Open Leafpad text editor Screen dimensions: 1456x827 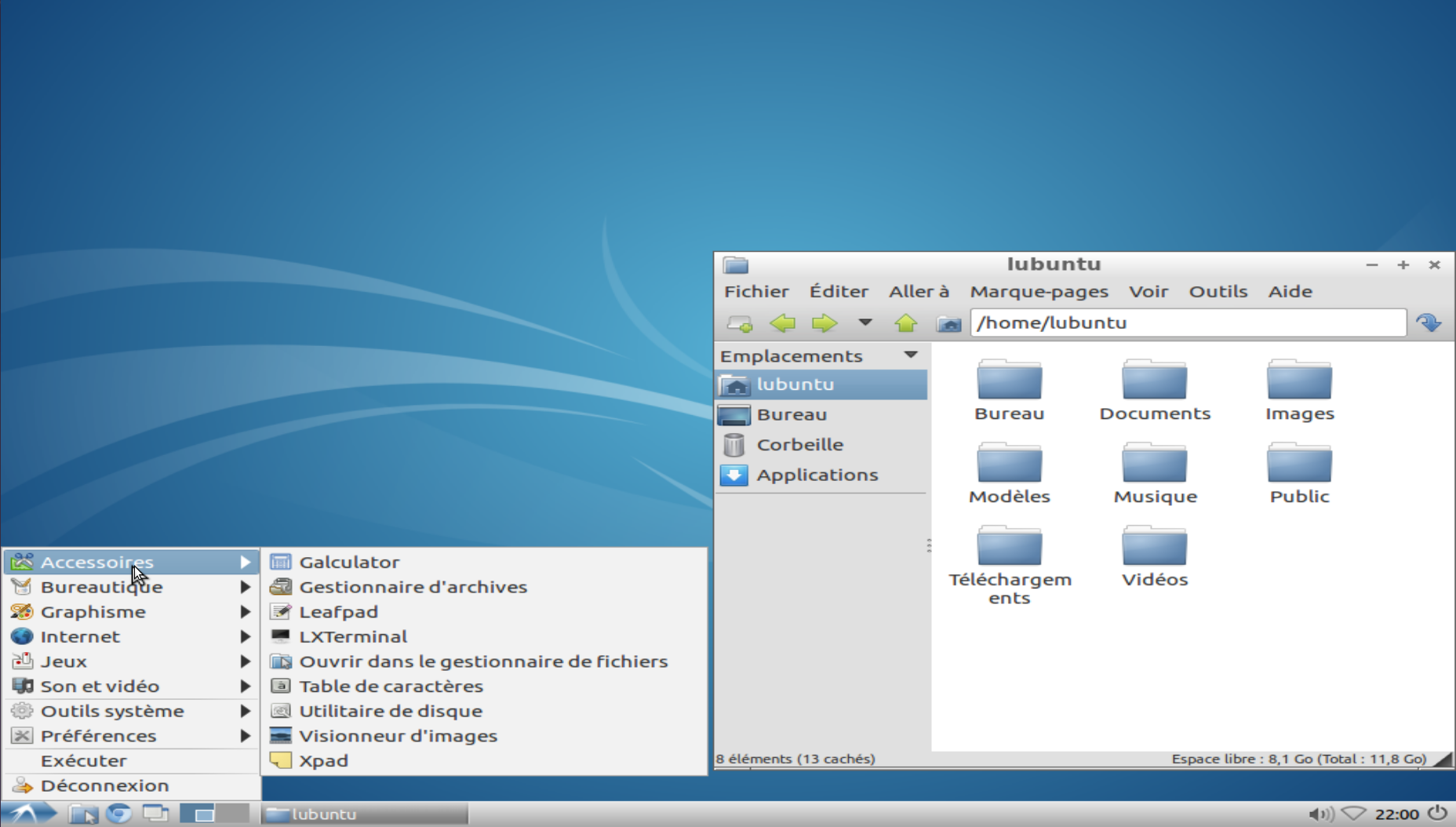pyautogui.click(x=484, y=612)
